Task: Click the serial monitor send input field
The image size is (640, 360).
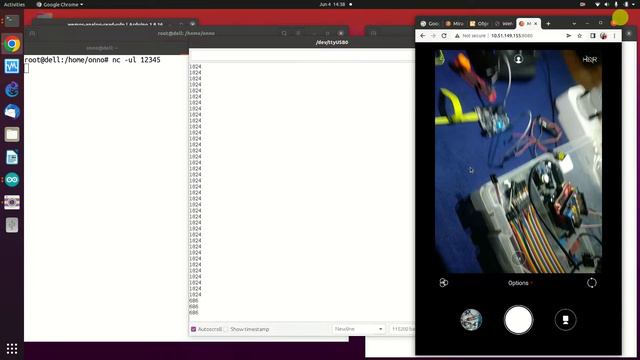Action: [x=302, y=55]
